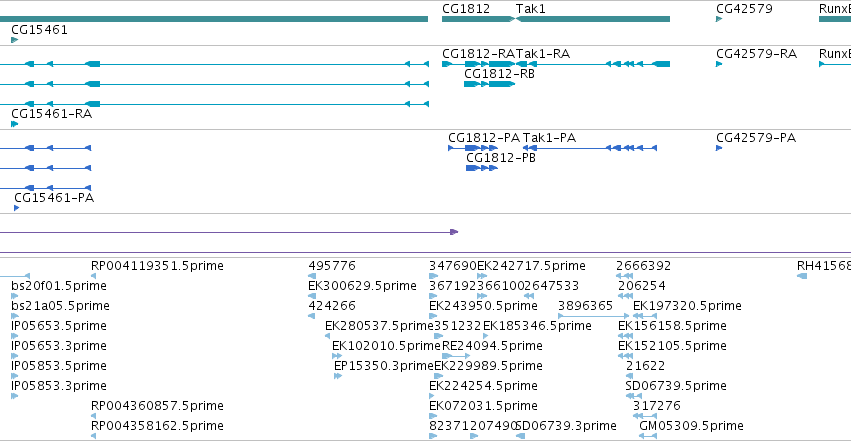
Task: Click the purple arrowhead feature end
Action: [454, 232]
